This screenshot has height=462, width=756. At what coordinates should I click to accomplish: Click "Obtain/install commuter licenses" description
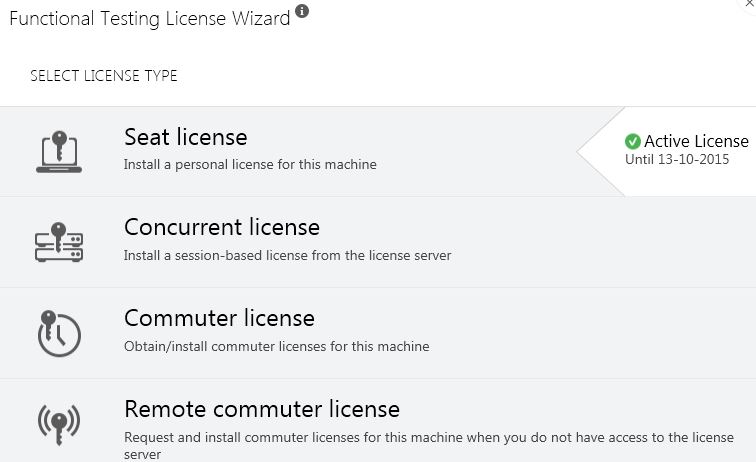coord(276,346)
